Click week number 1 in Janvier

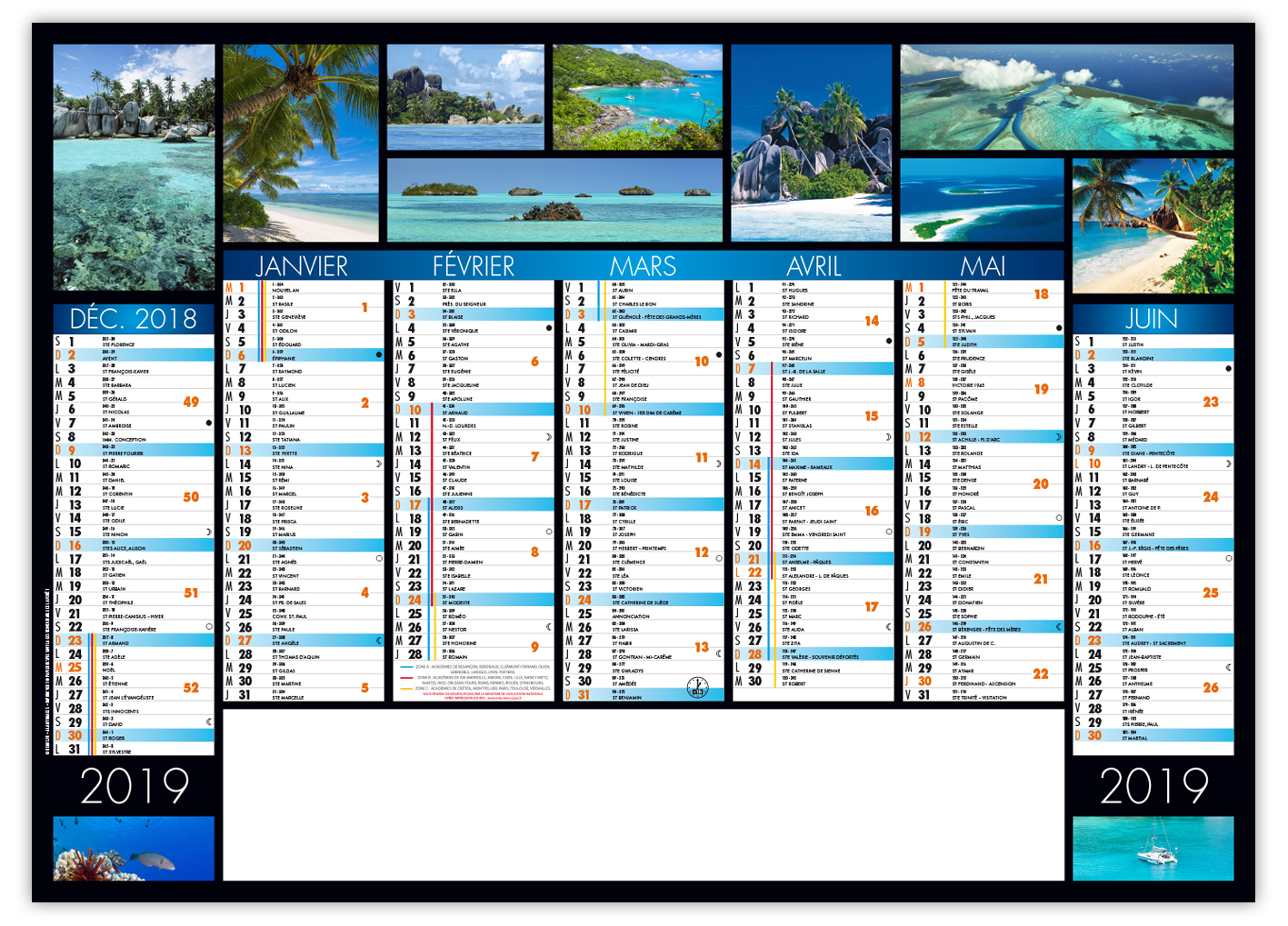[364, 308]
